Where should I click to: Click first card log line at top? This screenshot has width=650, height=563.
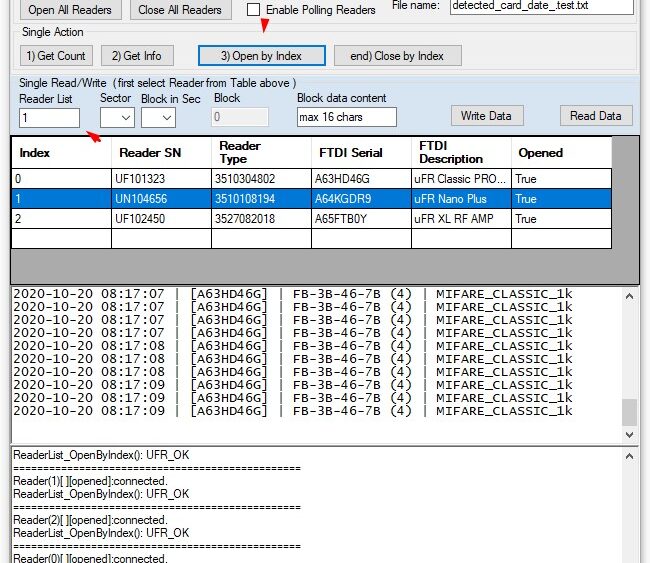point(293,294)
